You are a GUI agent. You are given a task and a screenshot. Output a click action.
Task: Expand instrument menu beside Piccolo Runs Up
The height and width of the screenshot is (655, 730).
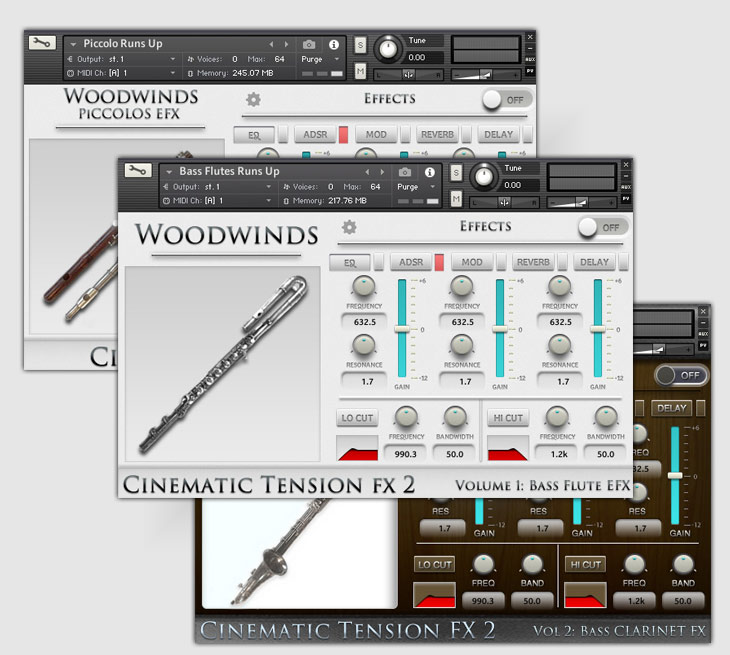click(x=73, y=44)
